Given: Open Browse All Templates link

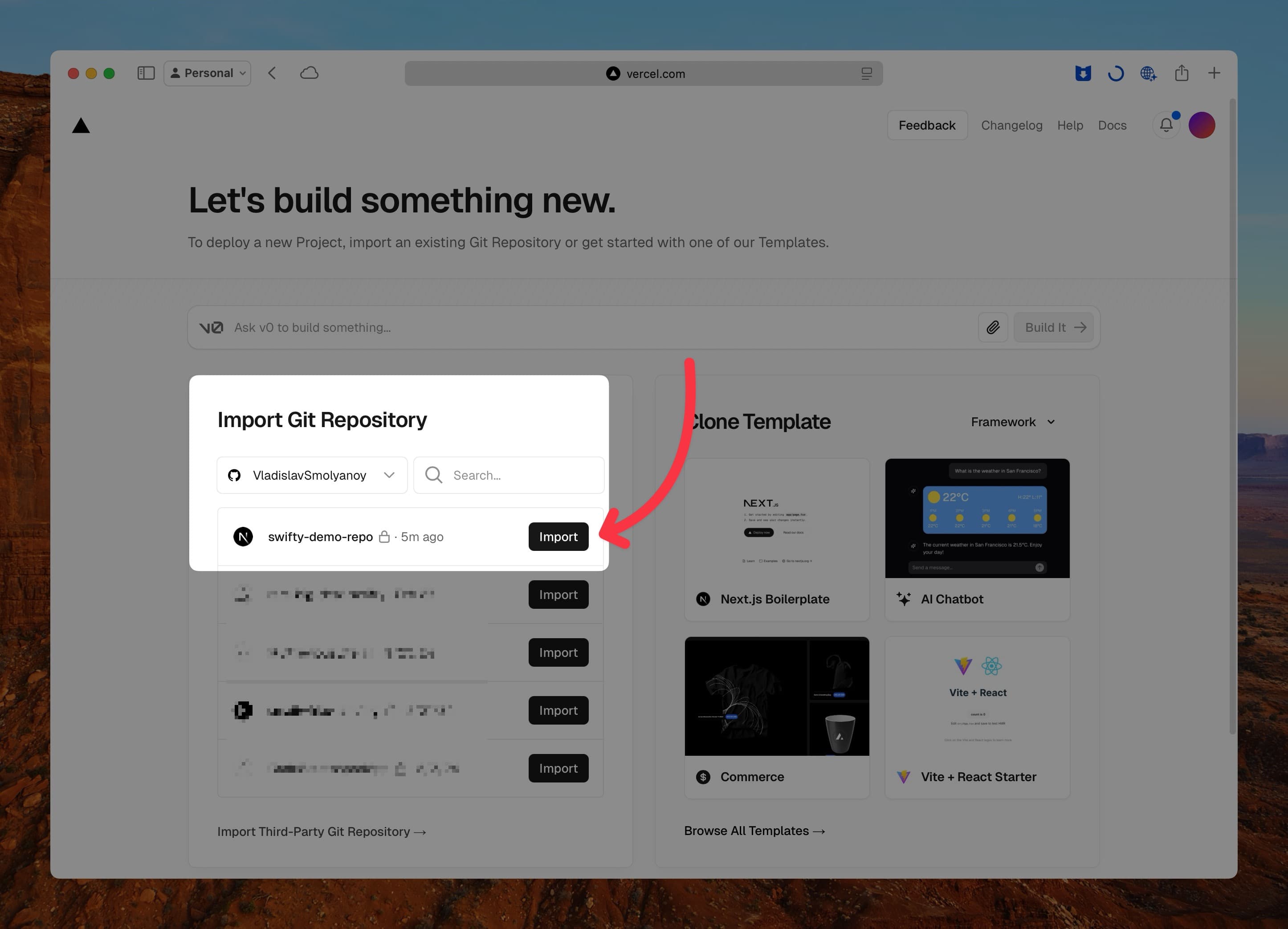Looking at the screenshot, I should (x=755, y=831).
